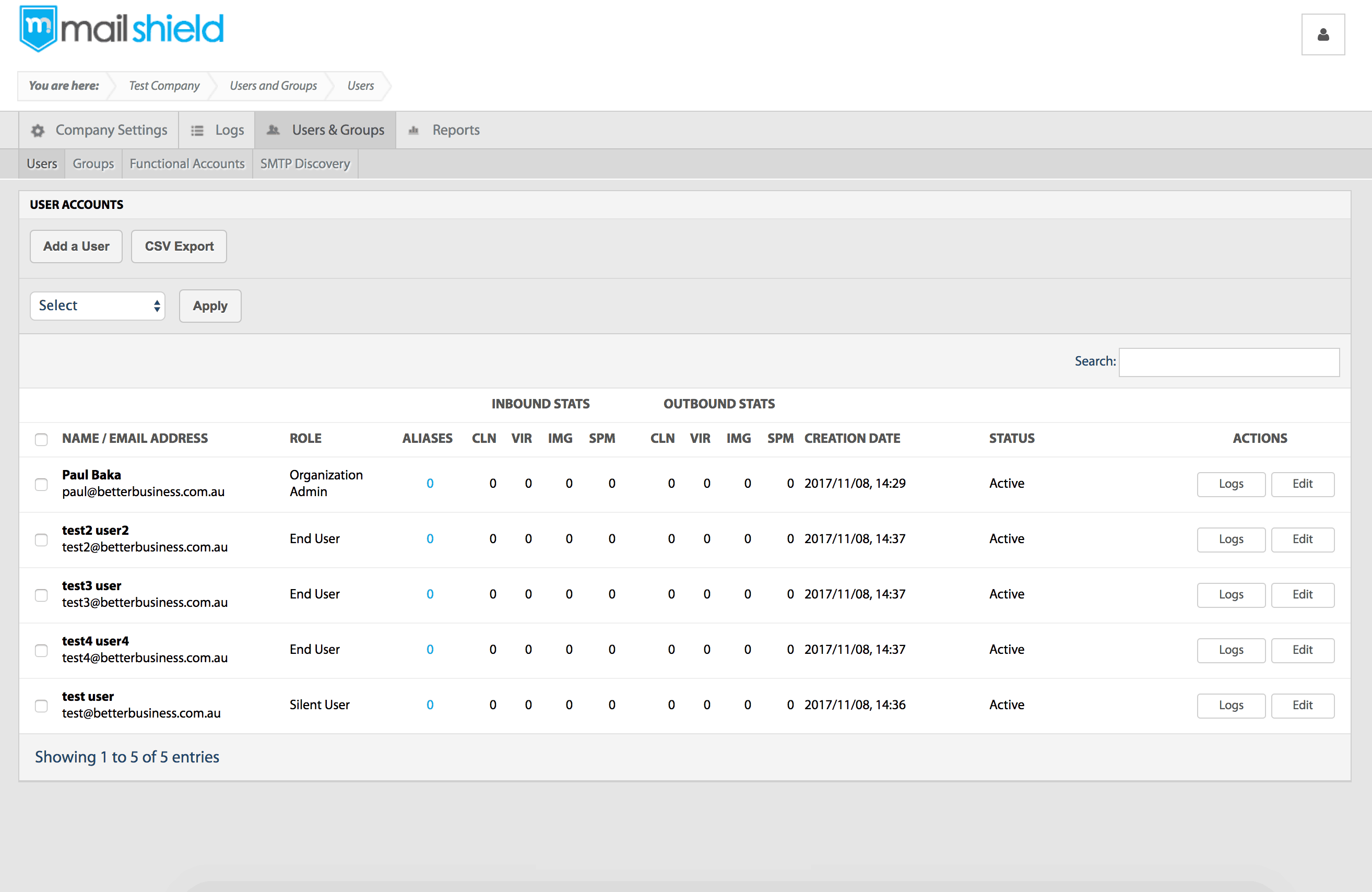Edit the Paul Baka account
This screenshot has width=1372, height=892.
click(1302, 484)
